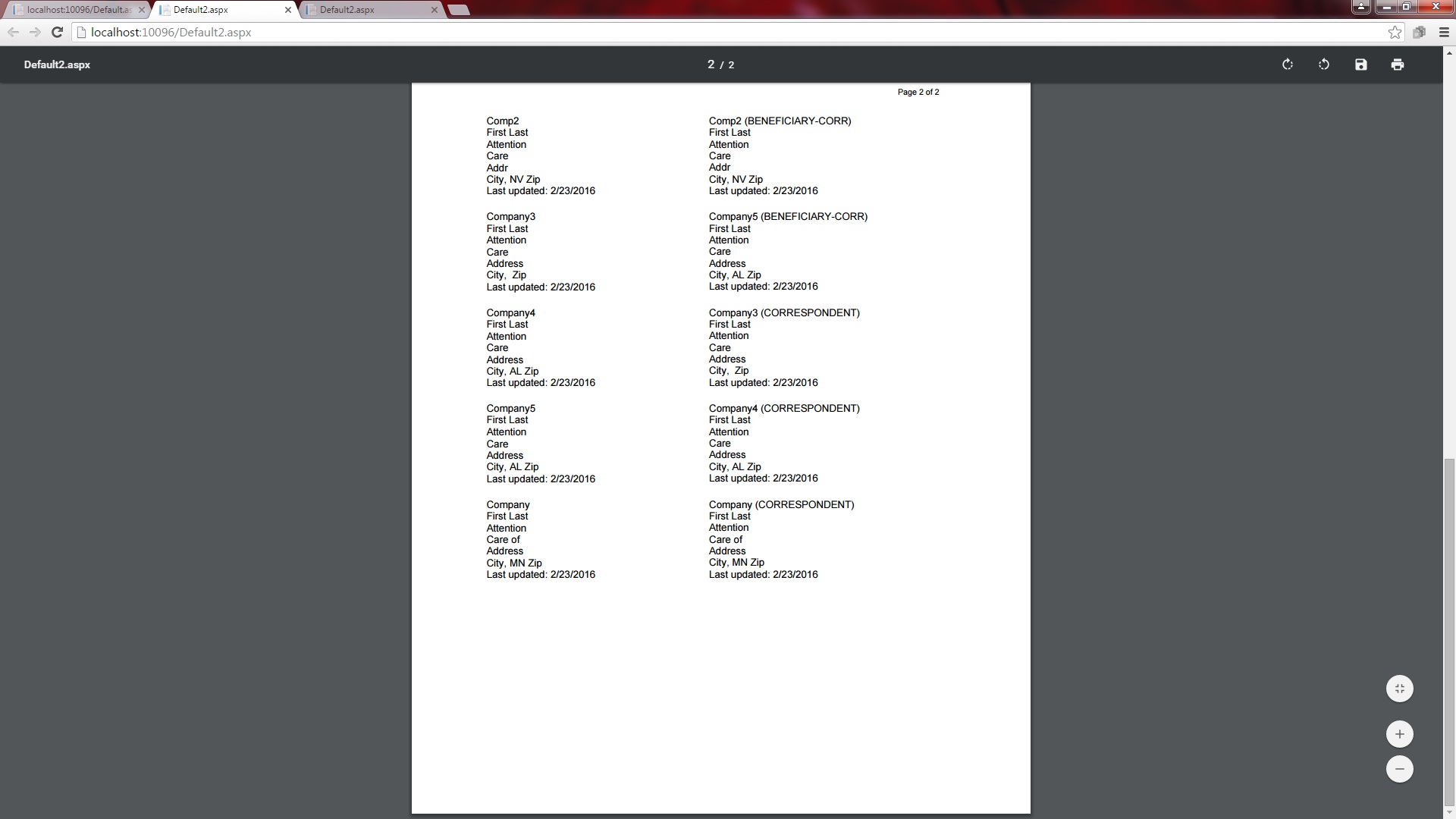Zoom out of the PDF with minus button

(x=1400, y=769)
